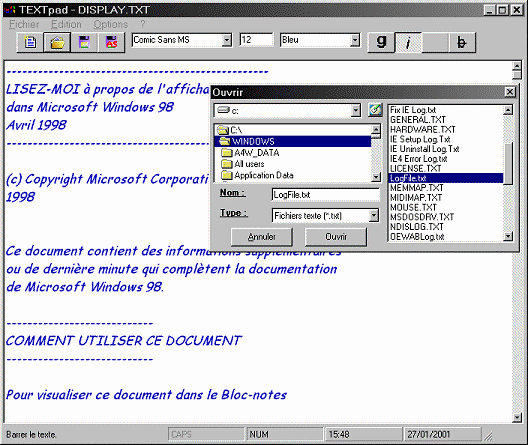The image size is (528, 445).
Task: Click the Ouvrir button in dialog
Action: coord(336,237)
